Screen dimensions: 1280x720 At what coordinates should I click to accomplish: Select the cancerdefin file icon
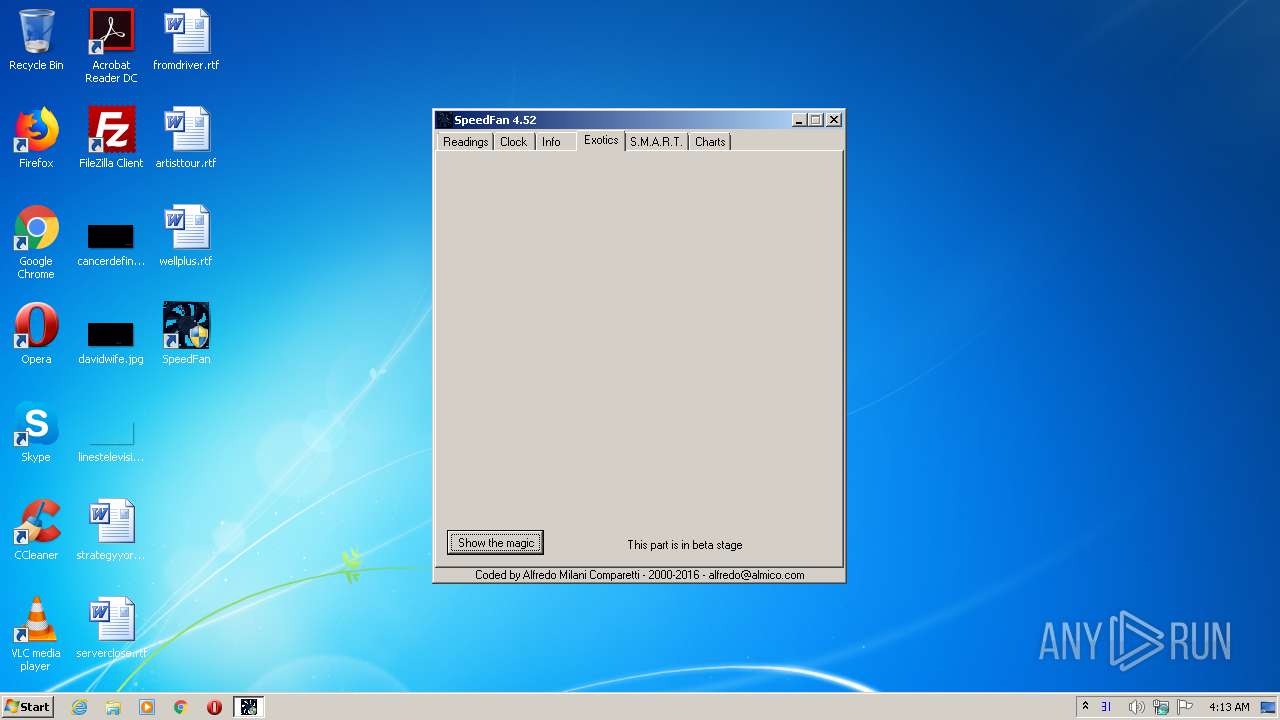111,243
